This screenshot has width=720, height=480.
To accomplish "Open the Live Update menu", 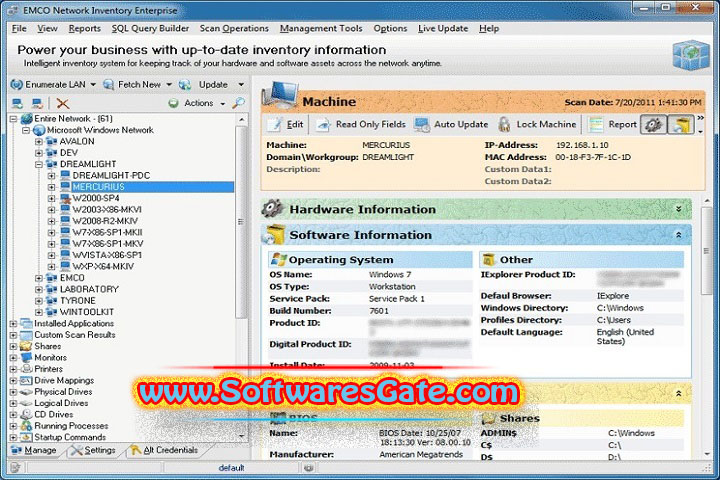I will pyautogui.click(x=443, y=28).
